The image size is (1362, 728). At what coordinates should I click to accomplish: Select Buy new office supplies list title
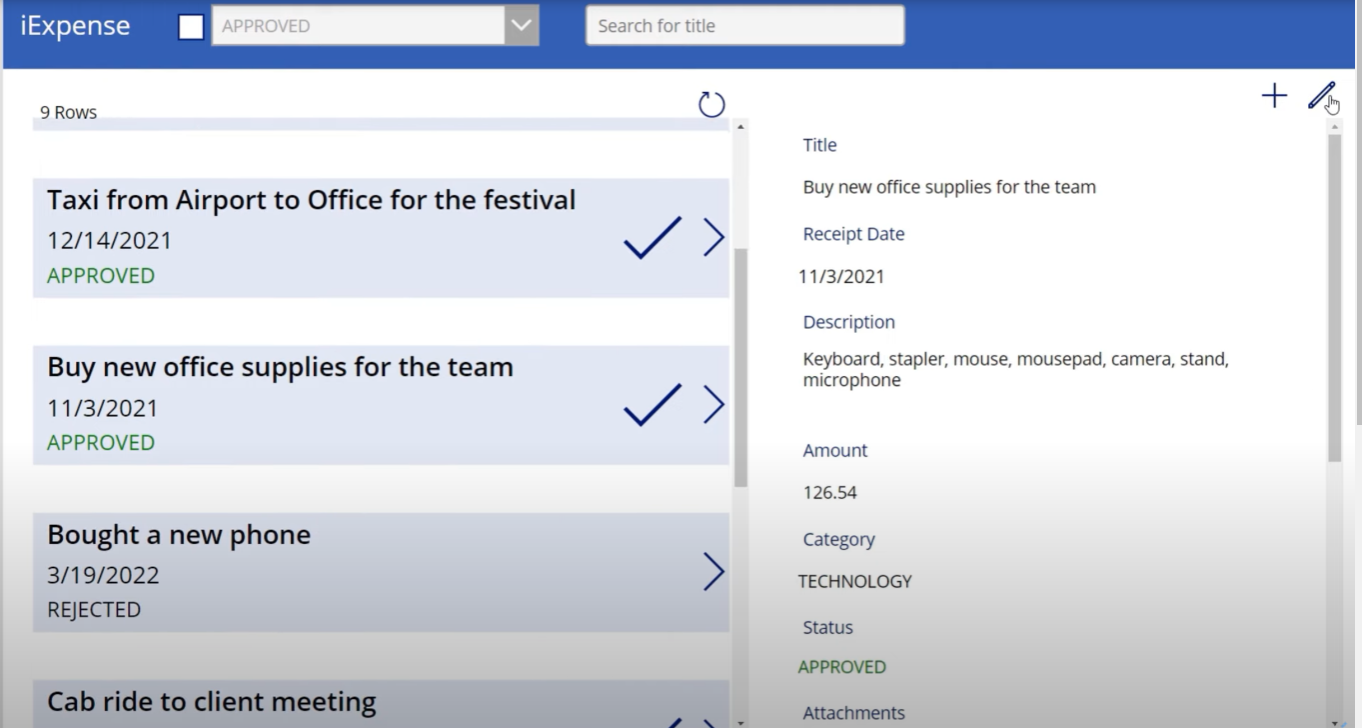click(x=280, y=367)
